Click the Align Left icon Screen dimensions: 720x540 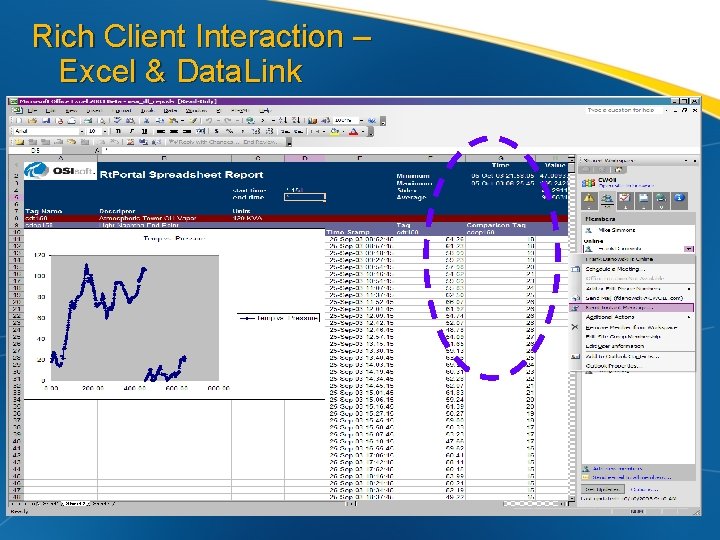(161, 131)
